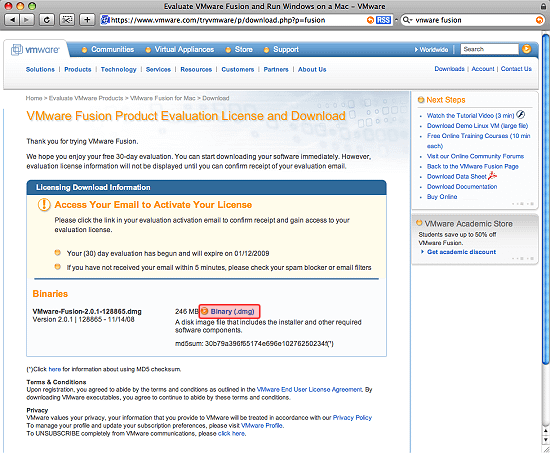550x453 pixels.
Task: Select the Support tab
Action: tap(281, 49)
